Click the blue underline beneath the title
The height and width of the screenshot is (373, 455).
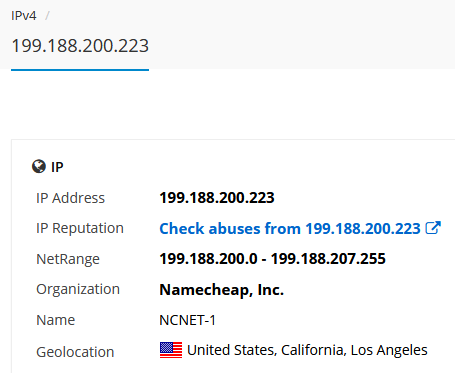click(80, 70)
